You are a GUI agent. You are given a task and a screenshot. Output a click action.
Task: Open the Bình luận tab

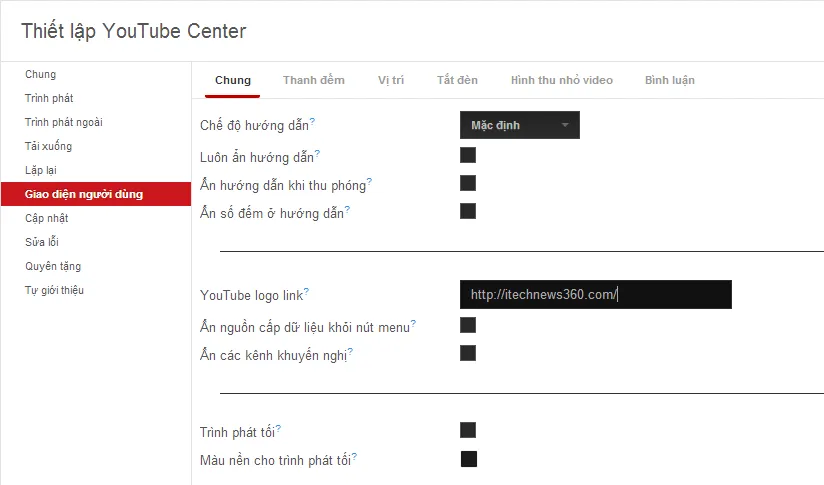(670, 80)
